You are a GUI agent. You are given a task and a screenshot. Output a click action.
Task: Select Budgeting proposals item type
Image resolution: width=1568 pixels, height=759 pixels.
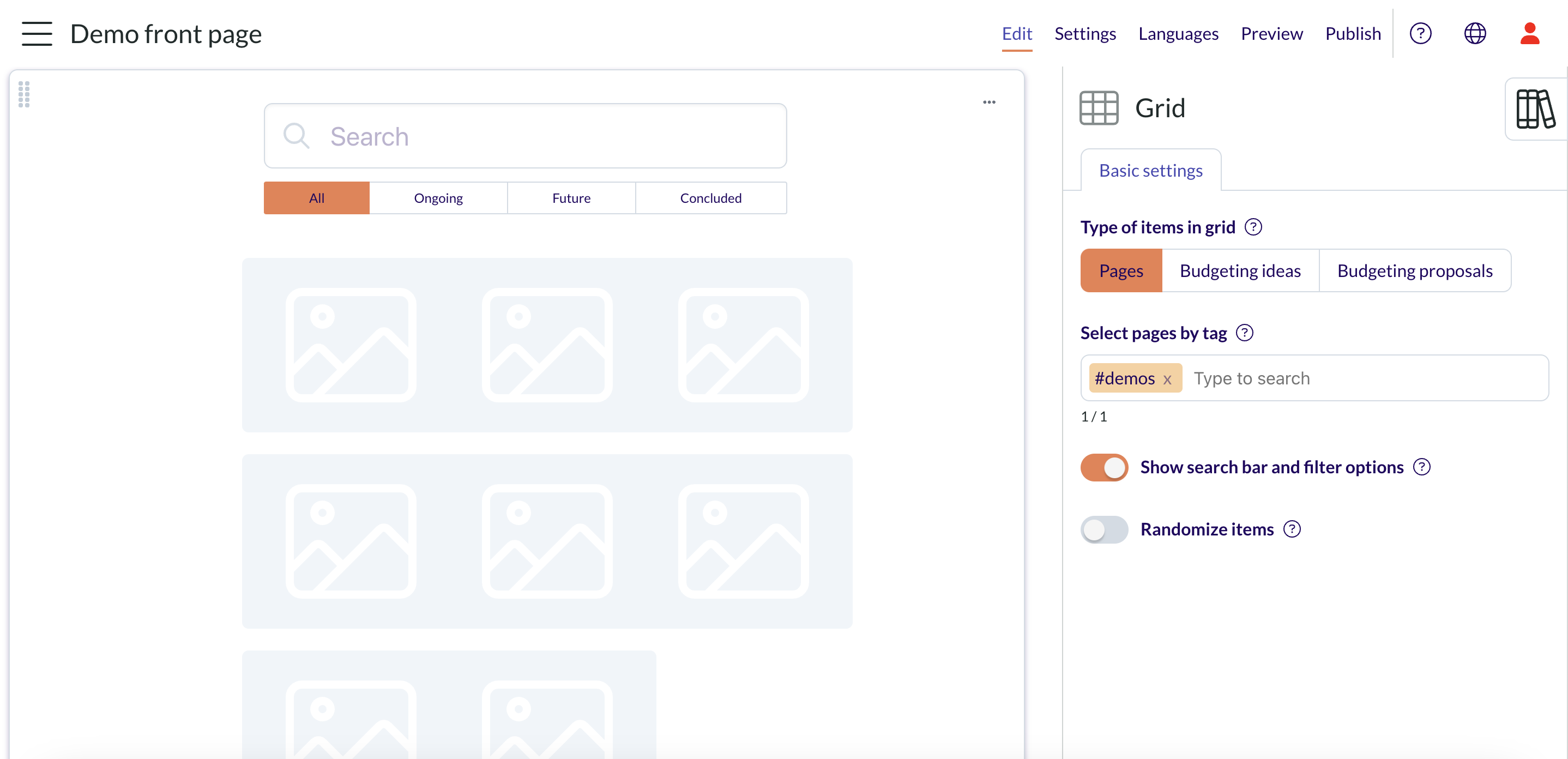[1415, 270]
